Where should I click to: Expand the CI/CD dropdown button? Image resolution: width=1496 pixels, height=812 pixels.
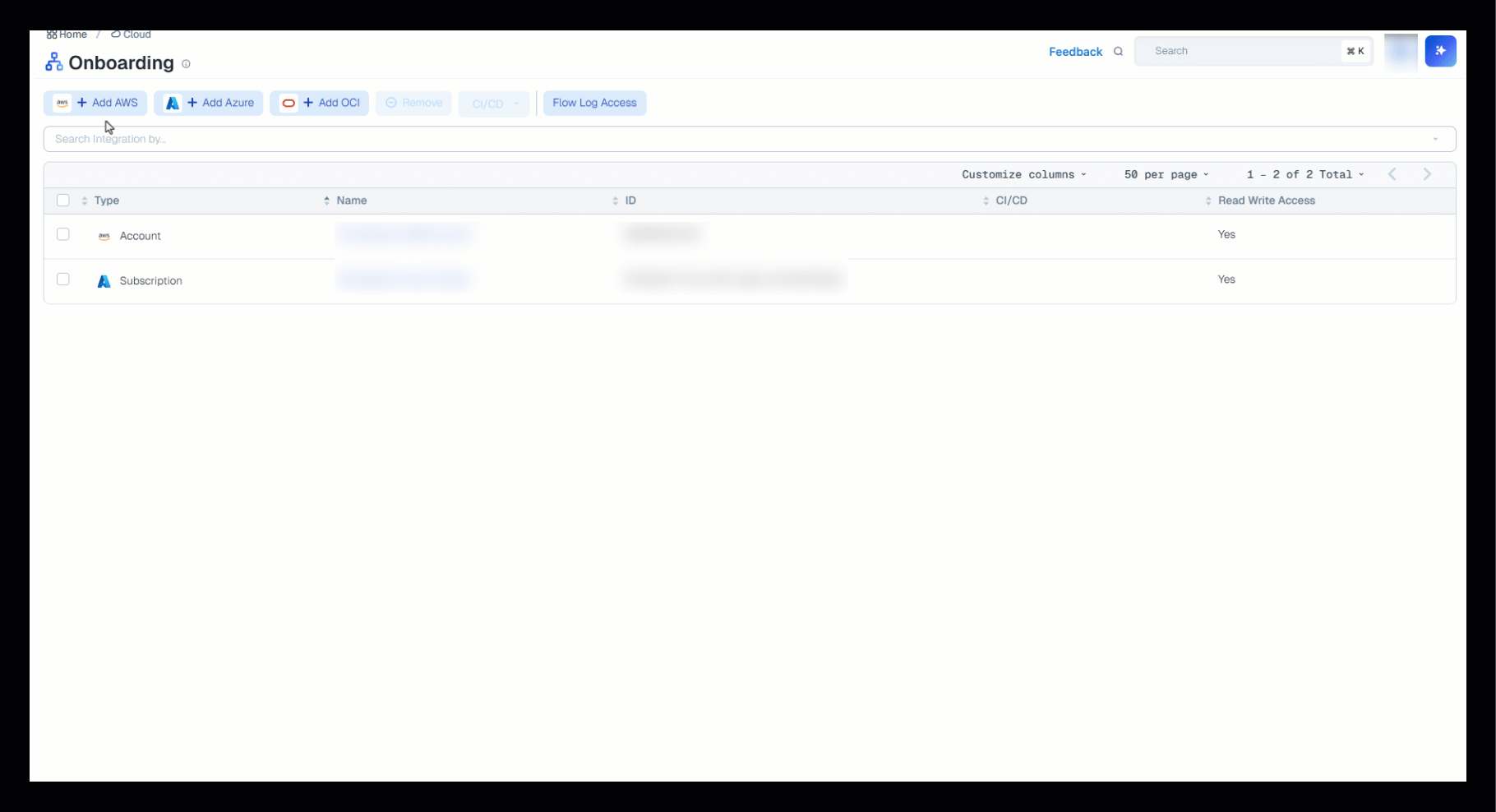click(494, 104)
